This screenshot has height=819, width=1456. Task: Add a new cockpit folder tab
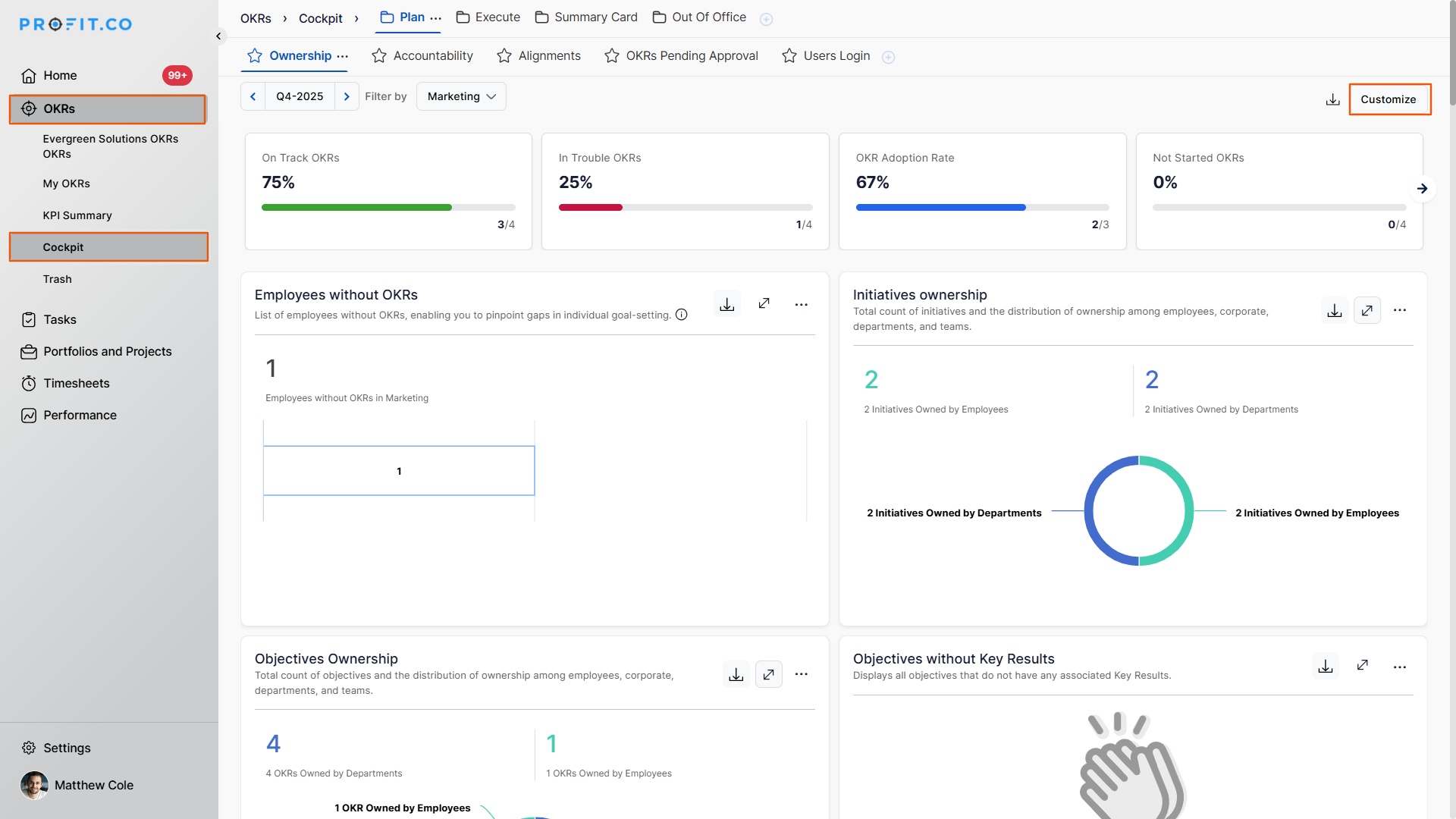point(766,19)
